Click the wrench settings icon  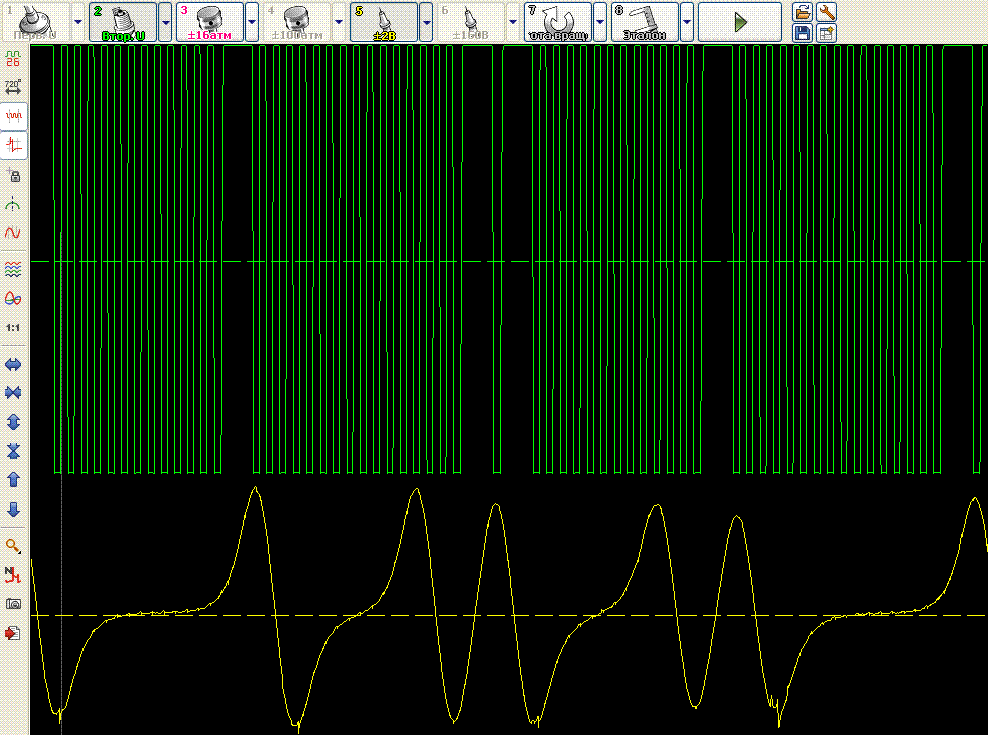click(826, 11)
